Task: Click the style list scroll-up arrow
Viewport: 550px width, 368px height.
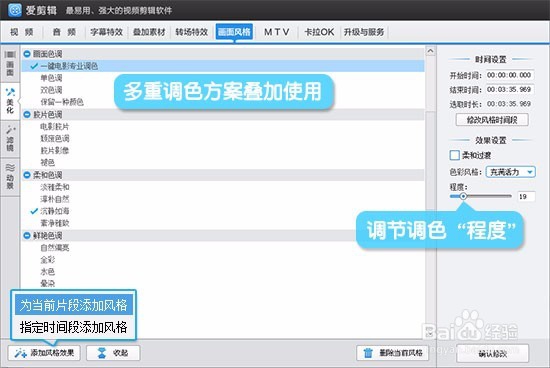Action: click(430, 51)
